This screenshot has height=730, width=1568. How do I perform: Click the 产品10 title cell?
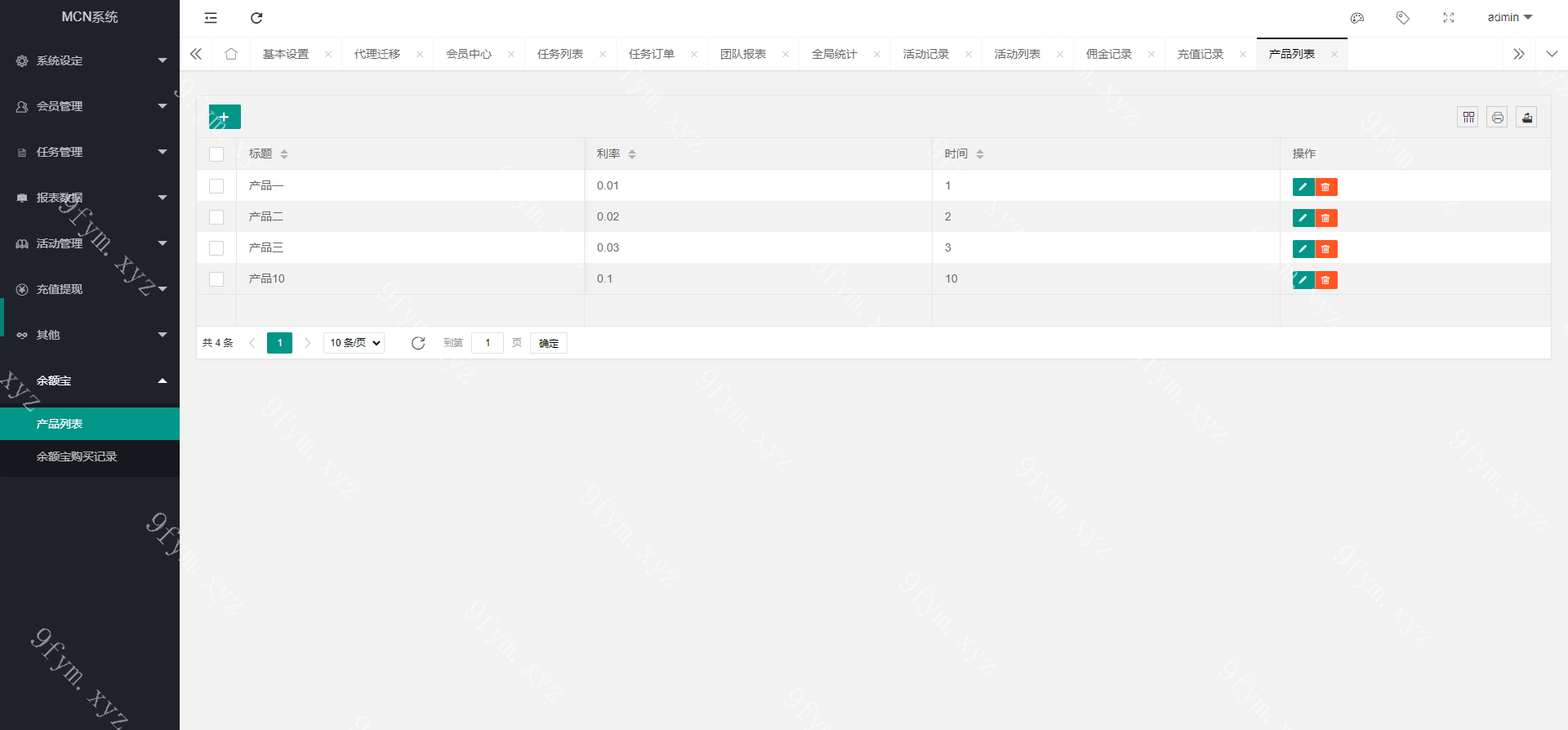(410, 278)
